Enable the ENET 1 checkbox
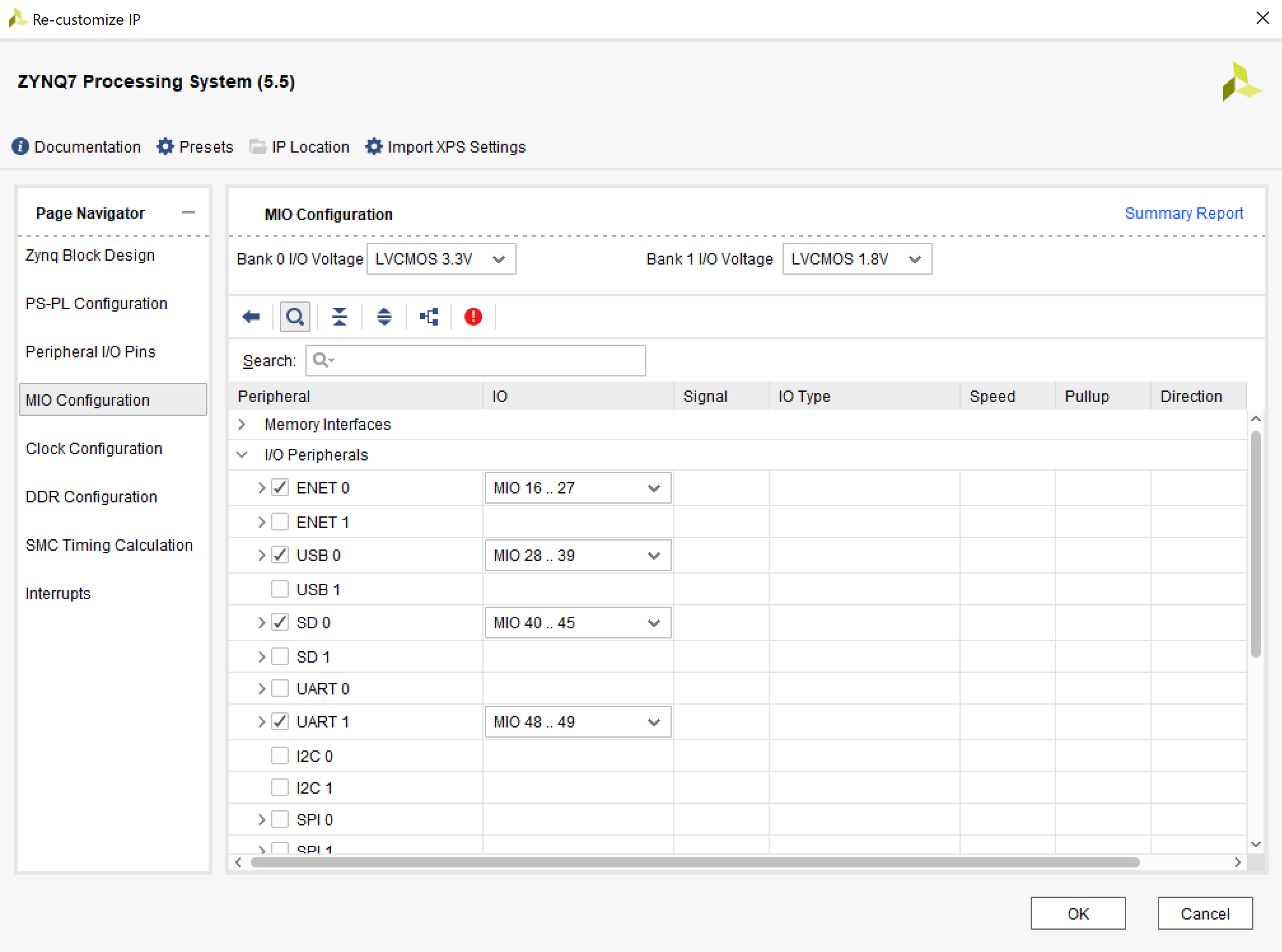The image size is (1282, 952). pos(280,522)
